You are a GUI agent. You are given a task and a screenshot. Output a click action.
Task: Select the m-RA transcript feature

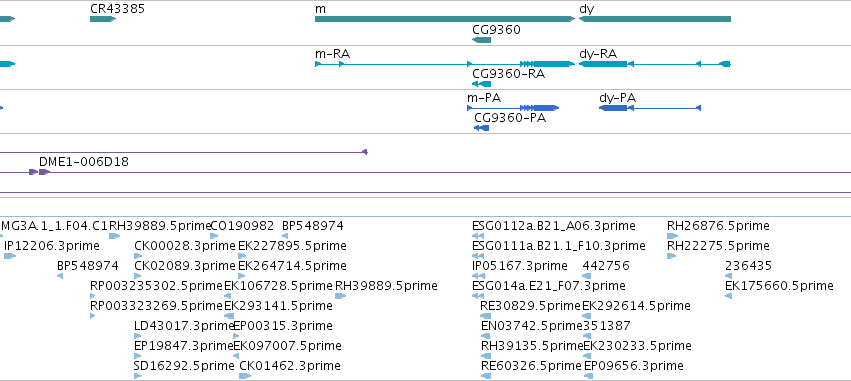point(445,64)
